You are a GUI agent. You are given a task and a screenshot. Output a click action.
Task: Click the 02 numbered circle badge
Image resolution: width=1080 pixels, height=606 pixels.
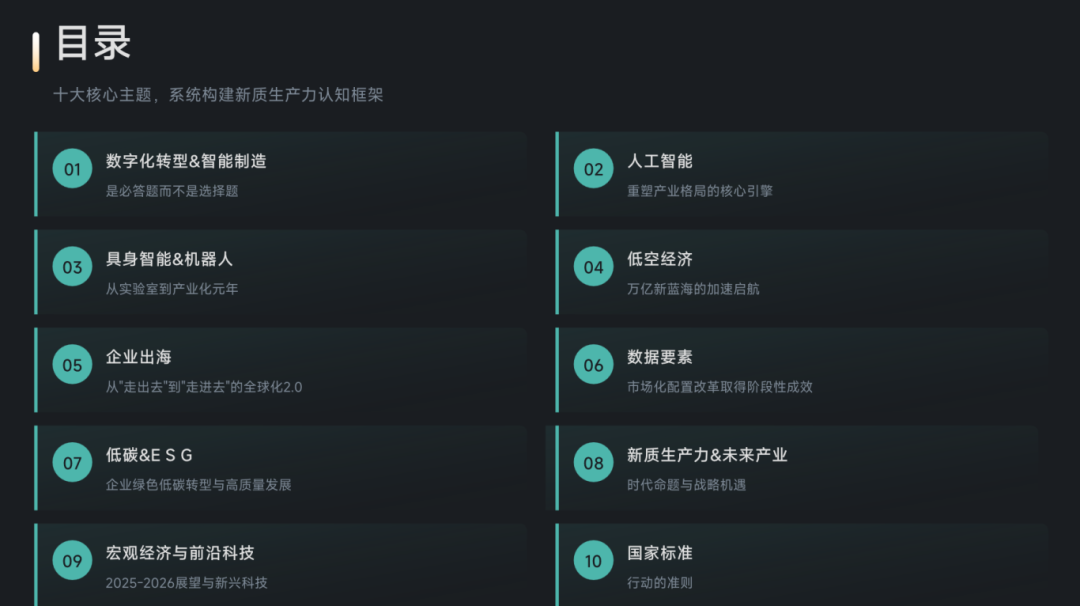[594, 169]
